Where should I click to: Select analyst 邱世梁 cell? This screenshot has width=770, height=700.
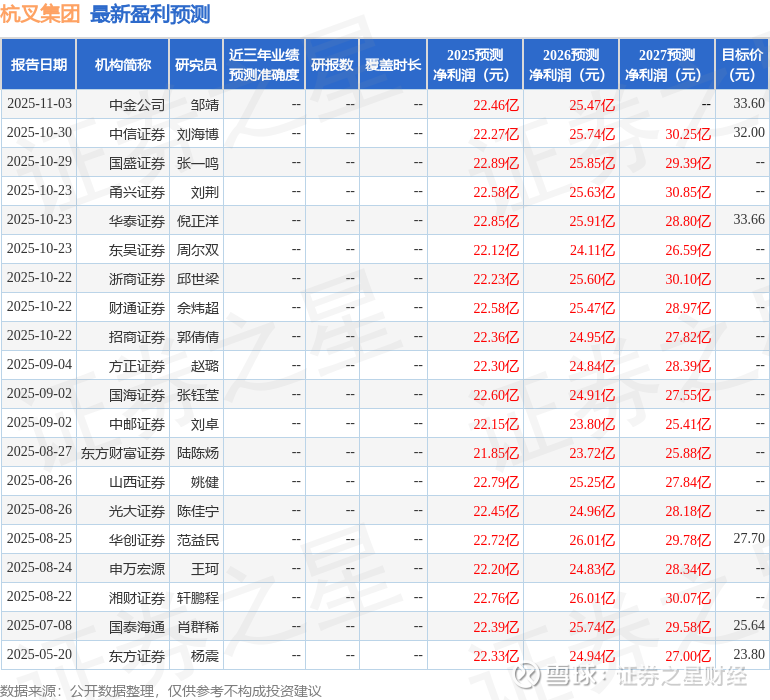coord(198,279)
